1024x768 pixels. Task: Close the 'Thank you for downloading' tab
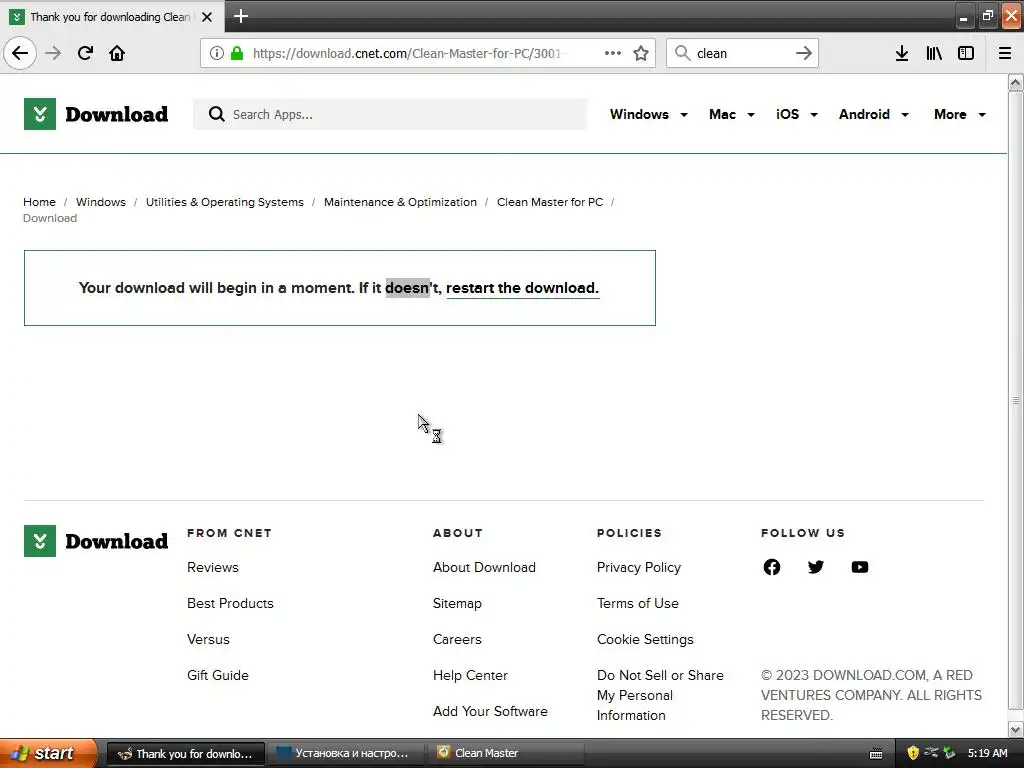[207, 17]
